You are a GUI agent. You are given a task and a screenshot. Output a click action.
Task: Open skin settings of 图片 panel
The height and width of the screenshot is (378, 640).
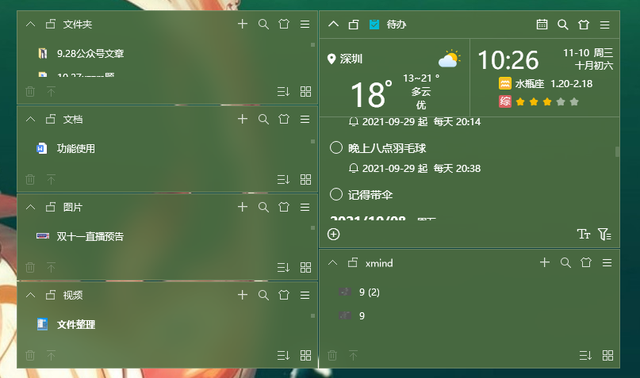tap(284, 207)
